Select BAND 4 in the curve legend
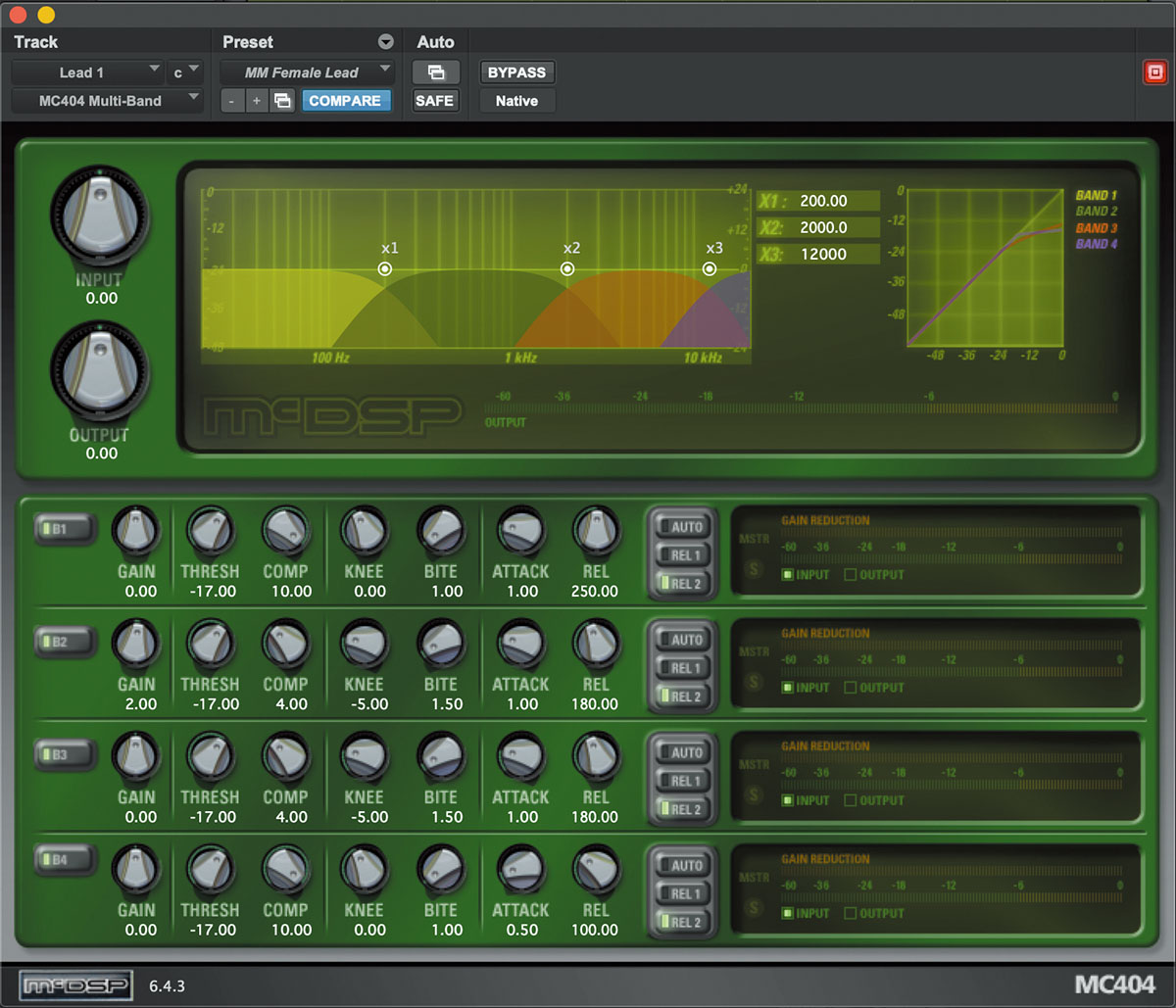The height and width of the screenshot is (1008, 1176). (x=1097, y=244)
